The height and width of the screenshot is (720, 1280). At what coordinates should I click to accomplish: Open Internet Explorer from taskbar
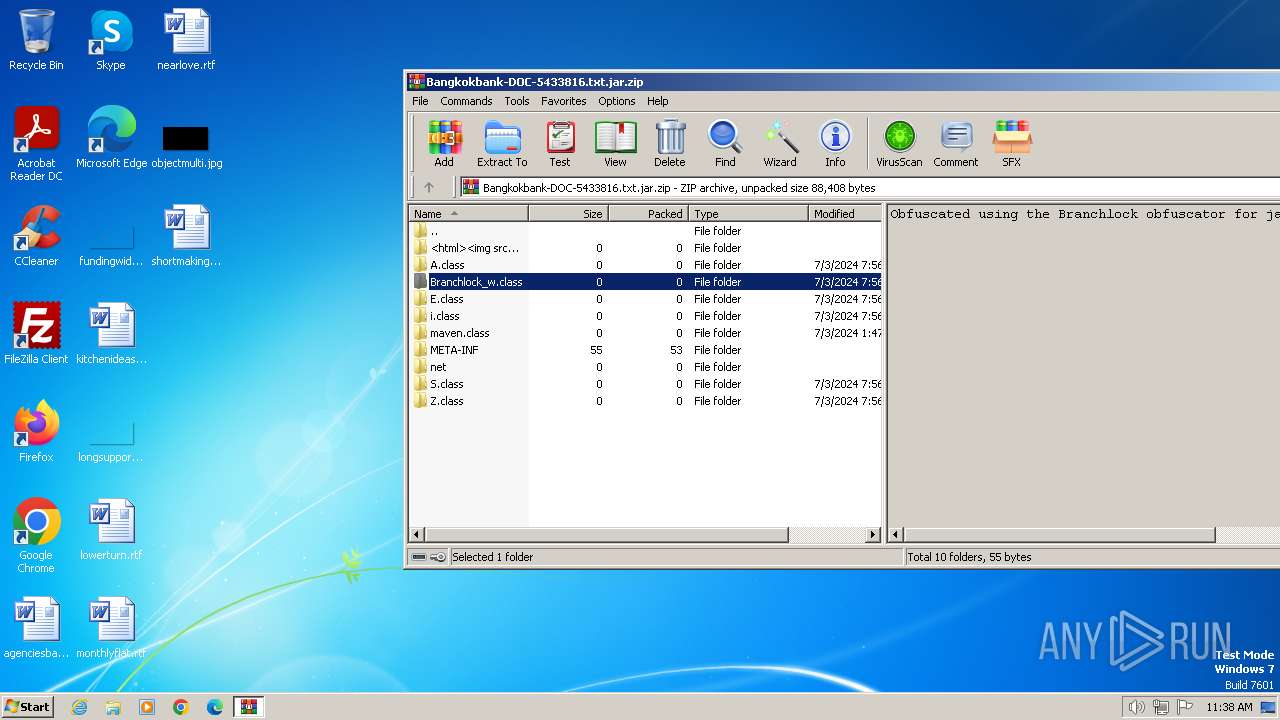pyautogui.click(x=80, y=707)
